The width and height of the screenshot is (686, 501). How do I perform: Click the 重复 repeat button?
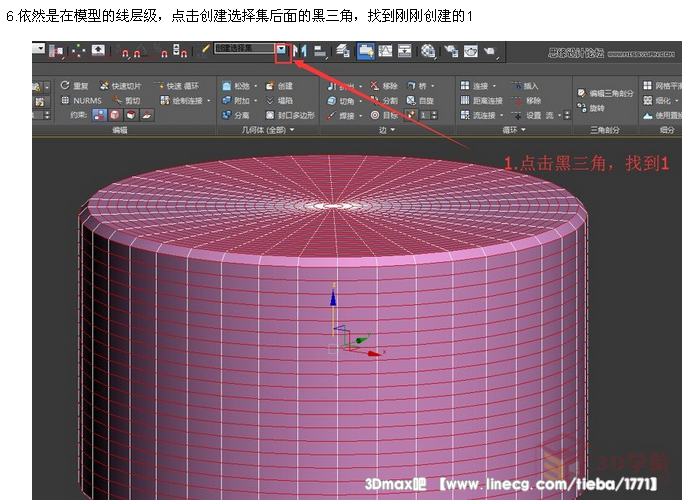click(75, 85)
